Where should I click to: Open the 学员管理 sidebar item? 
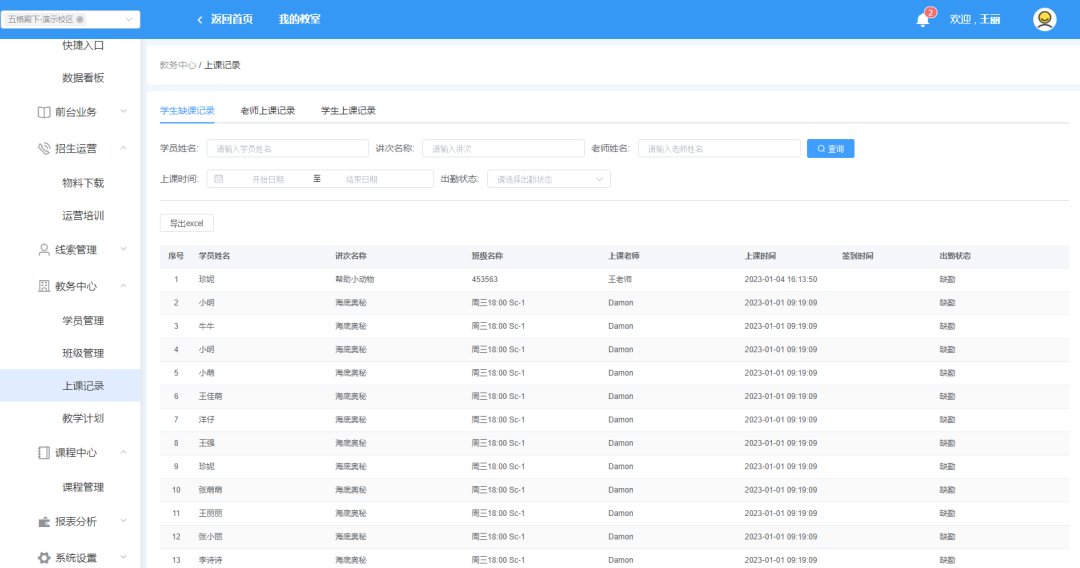(83, 321)
